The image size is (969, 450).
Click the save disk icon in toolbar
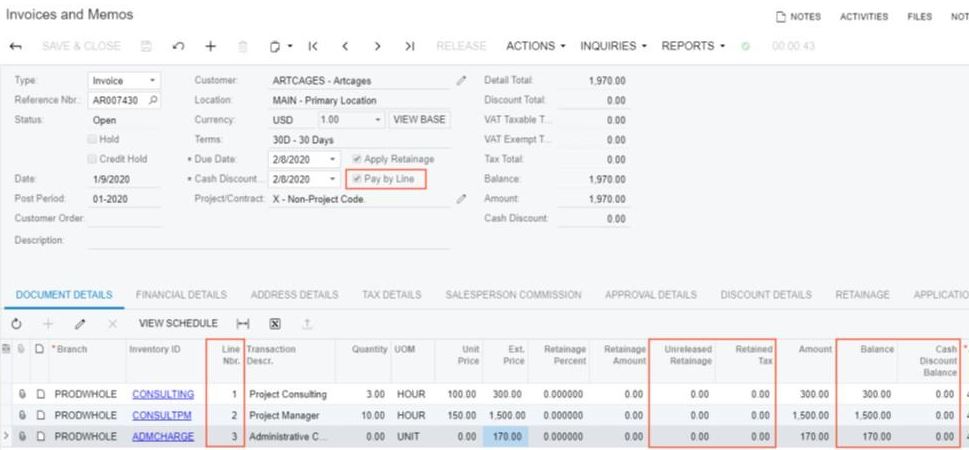(x=146, y=46)
